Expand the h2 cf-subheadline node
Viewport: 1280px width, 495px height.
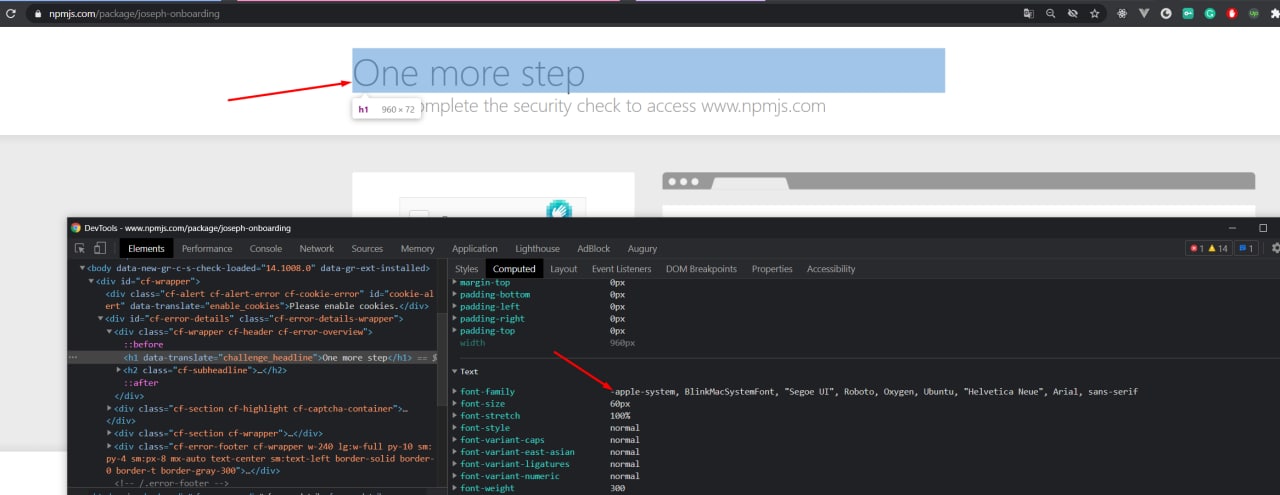[x=119, y=370]
